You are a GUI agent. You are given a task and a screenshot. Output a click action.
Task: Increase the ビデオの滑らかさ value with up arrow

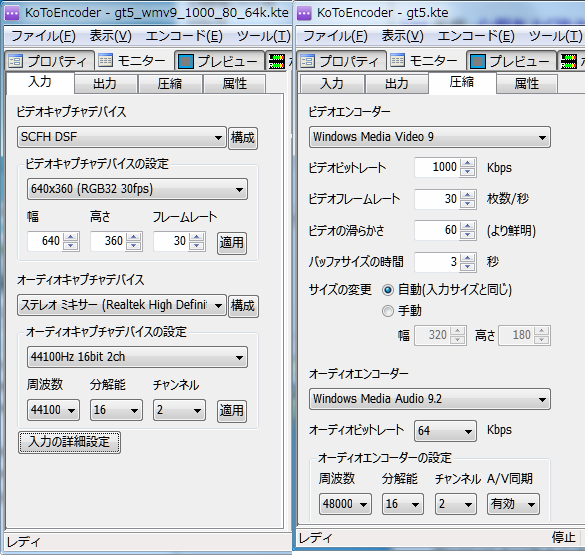468,226
